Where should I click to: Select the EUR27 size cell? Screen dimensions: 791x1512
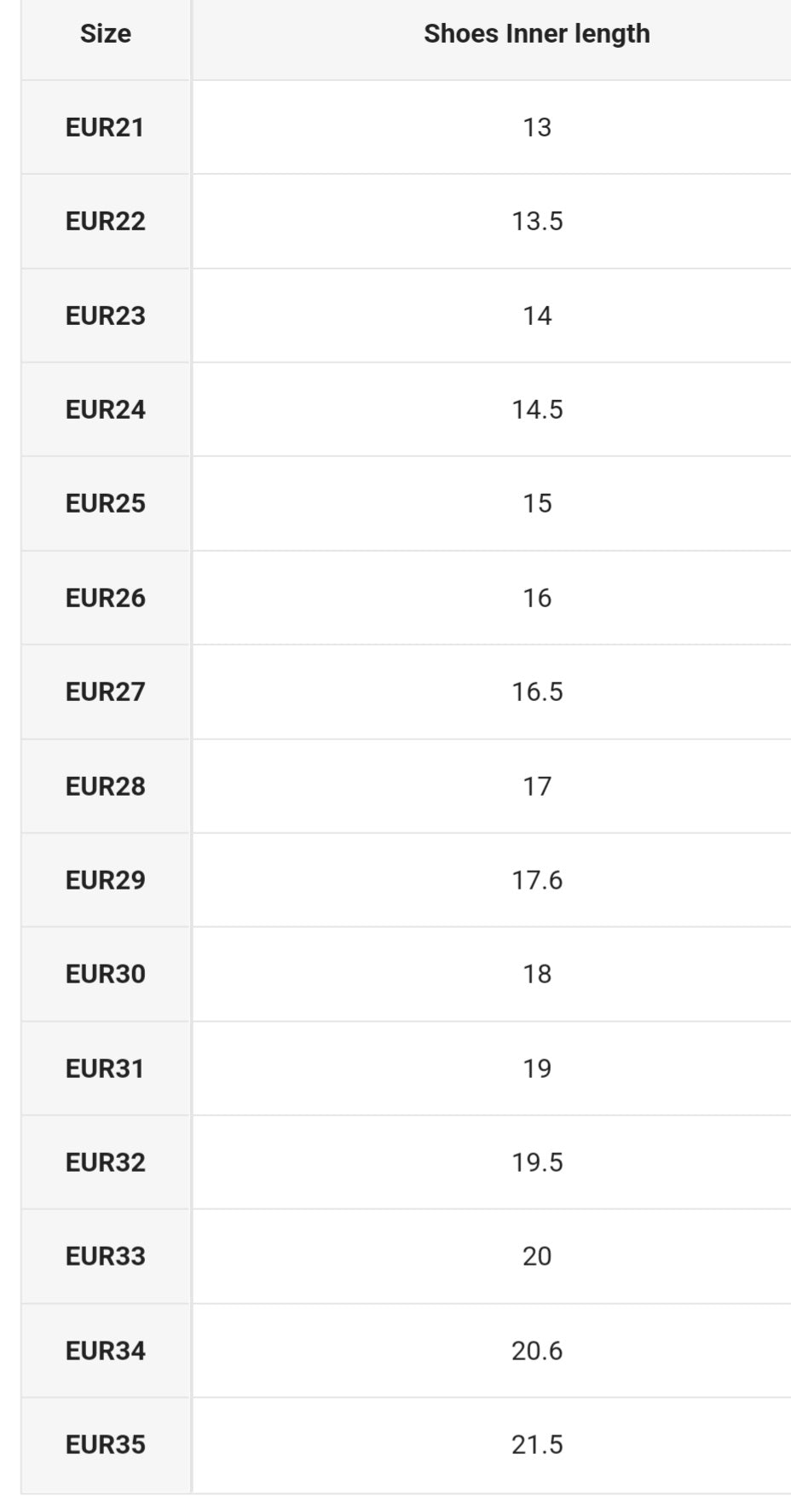[x=106, y=692]
